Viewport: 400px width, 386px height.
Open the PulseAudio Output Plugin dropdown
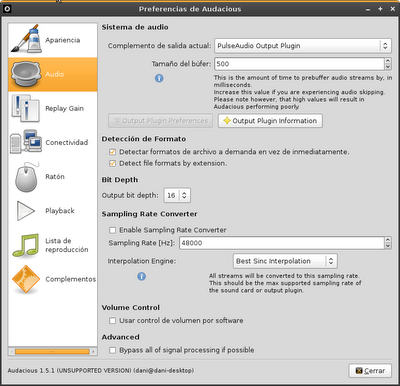tap(303, 46)
